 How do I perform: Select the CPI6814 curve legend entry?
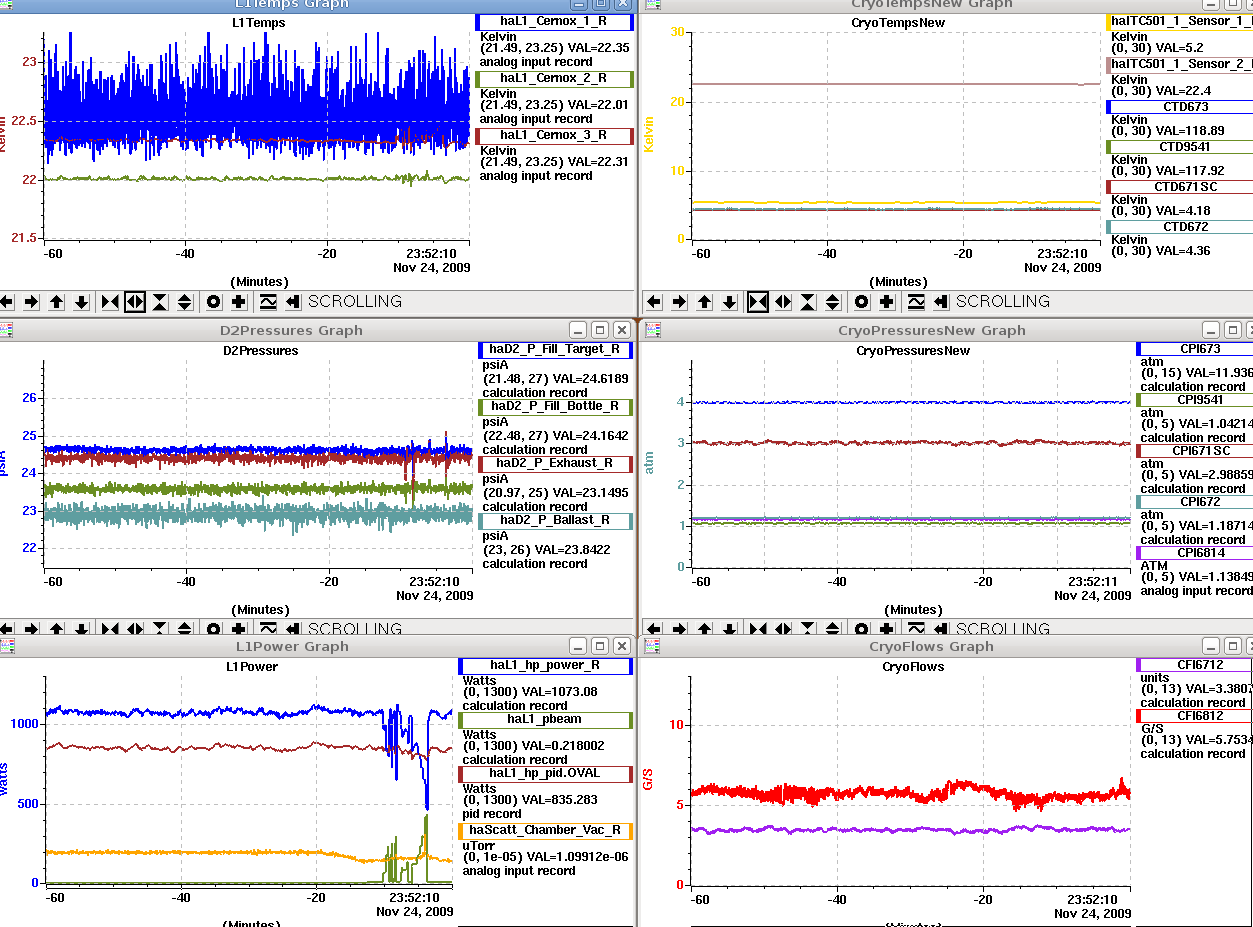tap(1194, 553)
